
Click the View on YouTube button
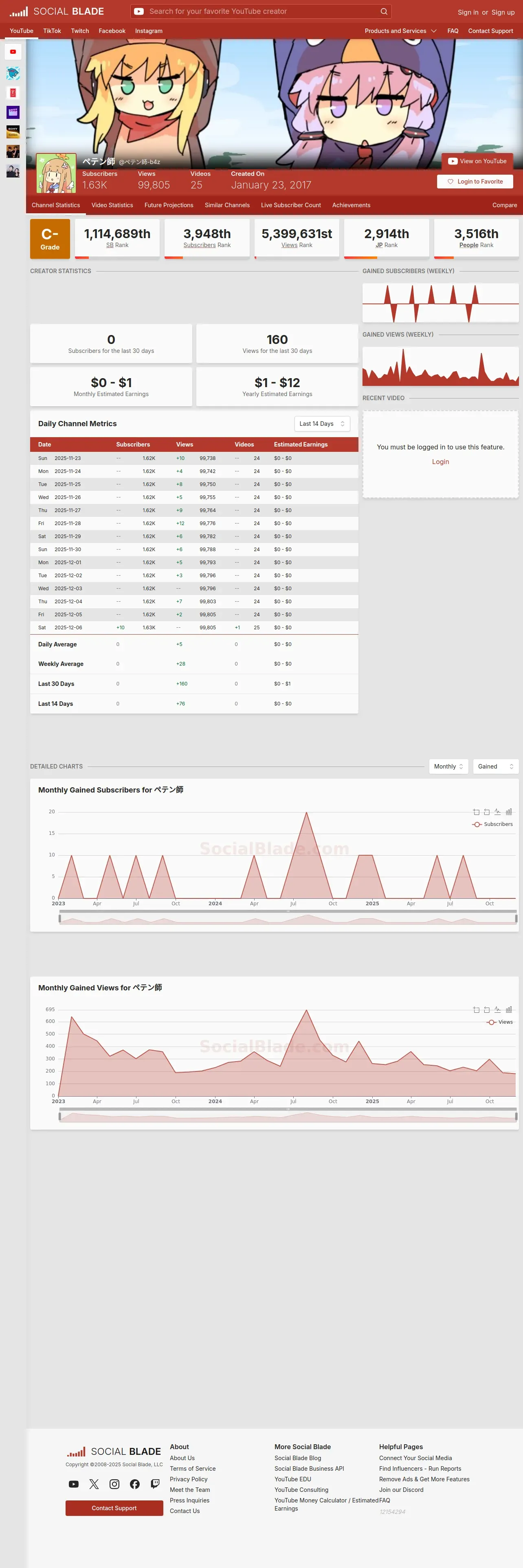477,161
